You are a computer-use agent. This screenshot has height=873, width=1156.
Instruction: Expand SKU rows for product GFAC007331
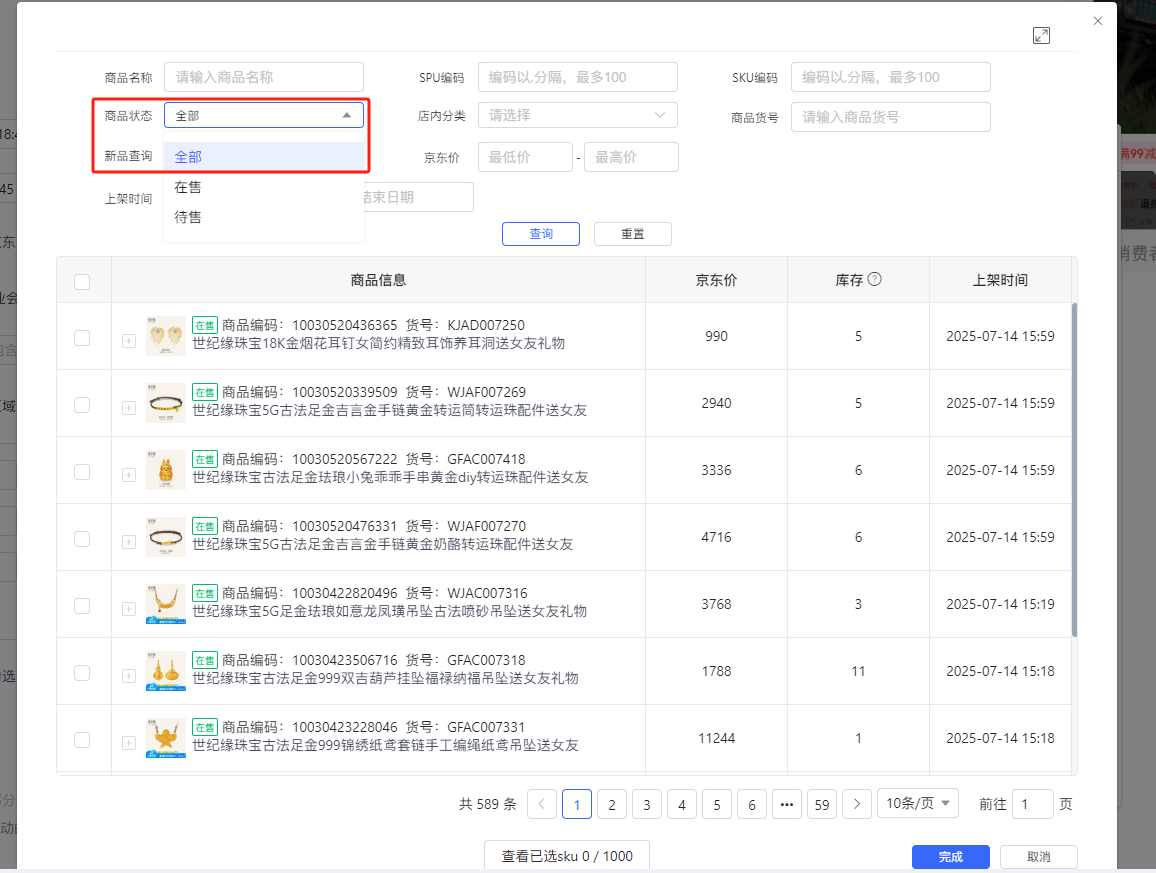point(128,743)
